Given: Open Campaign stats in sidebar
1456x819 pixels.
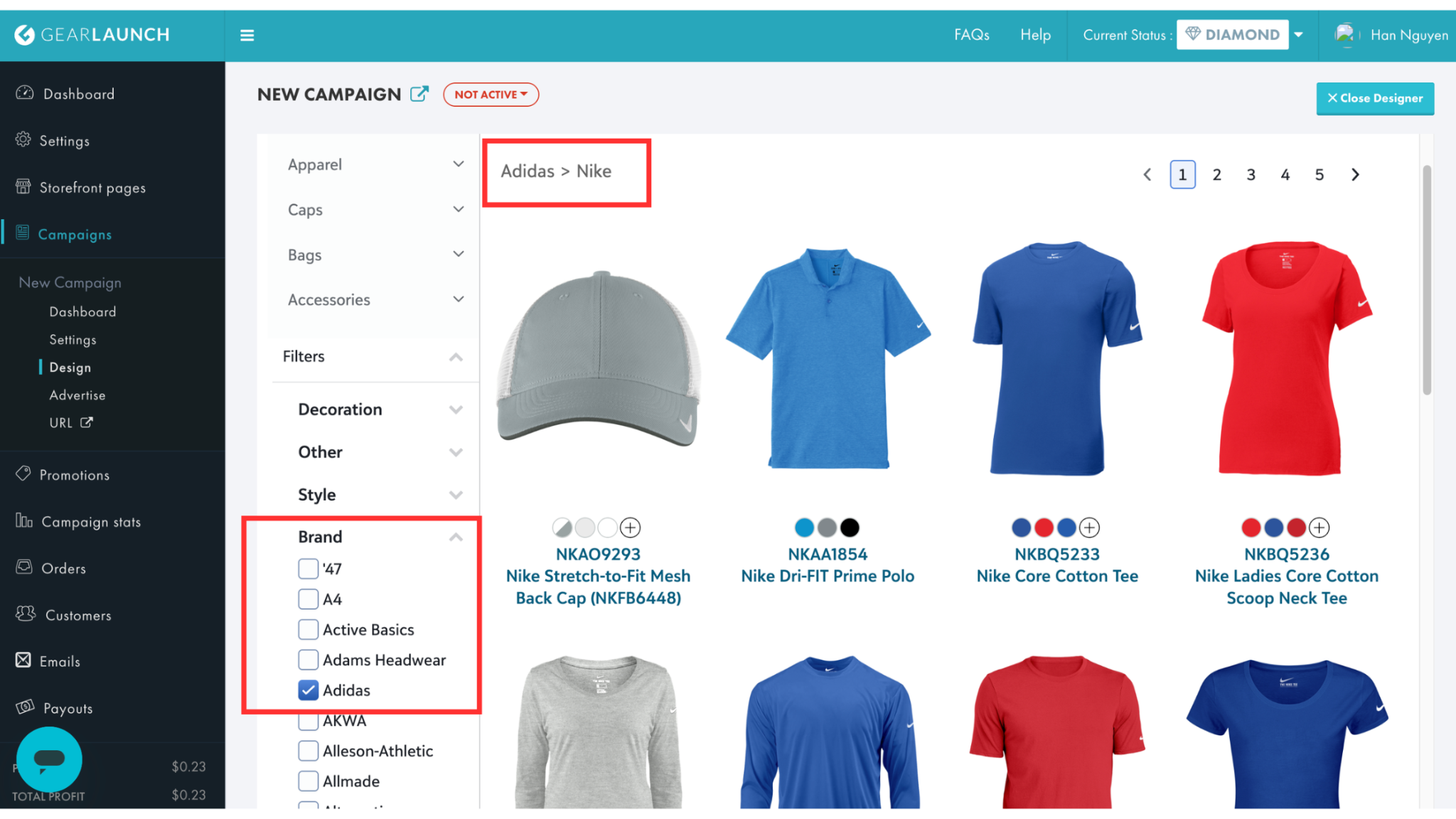Looking at the screenshot, I should tap(90, 522).
